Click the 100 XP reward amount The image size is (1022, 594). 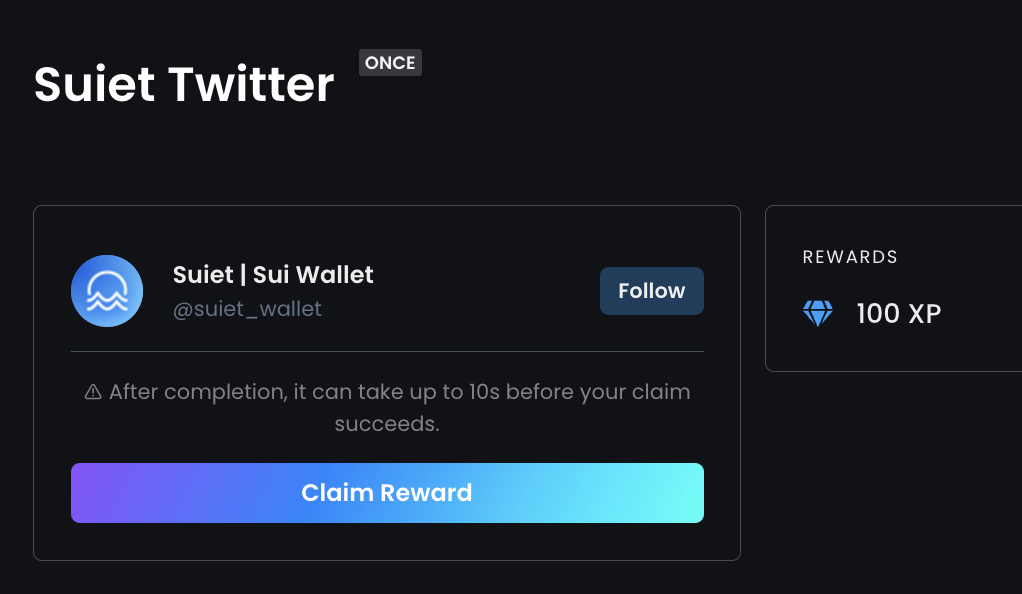pyautogui.click(x=899, y=314)
